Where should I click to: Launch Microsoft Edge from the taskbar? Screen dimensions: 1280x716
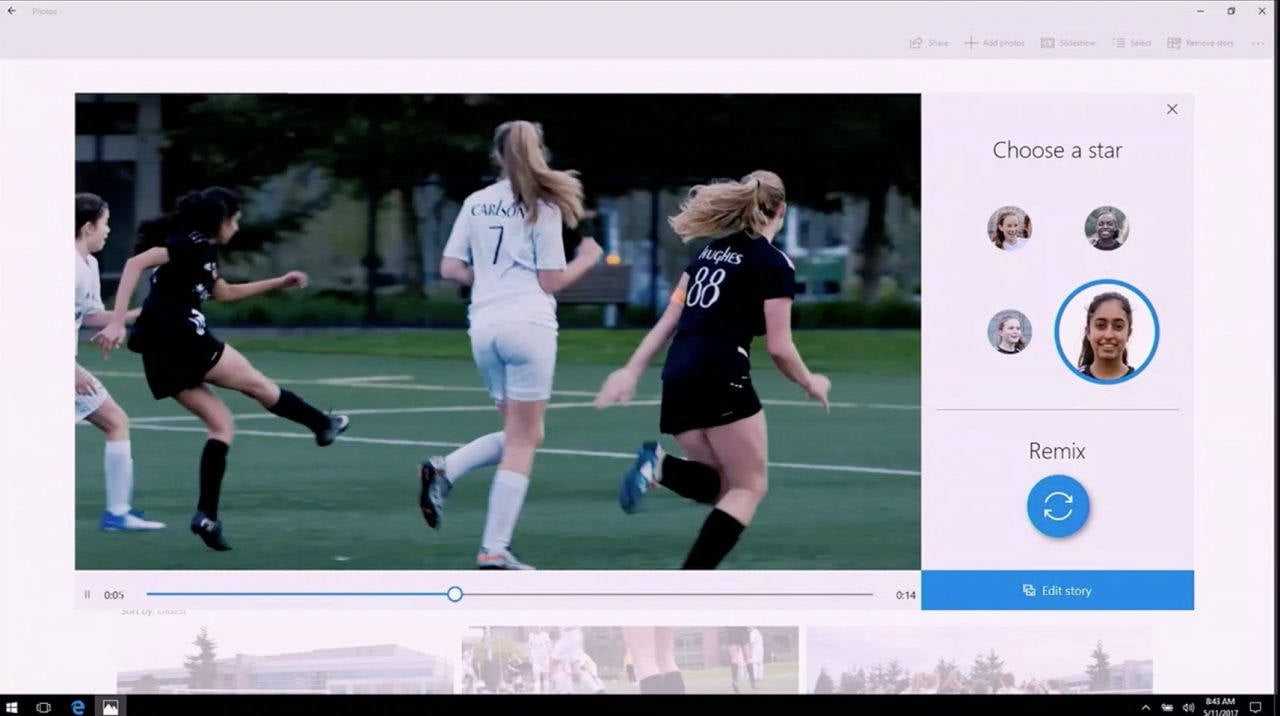77,707
